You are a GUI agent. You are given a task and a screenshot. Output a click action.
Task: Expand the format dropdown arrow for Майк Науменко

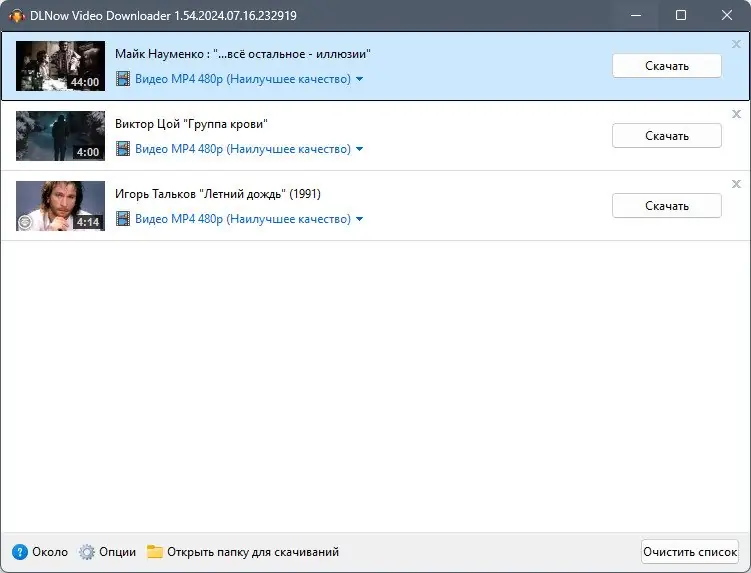point(359,79)
